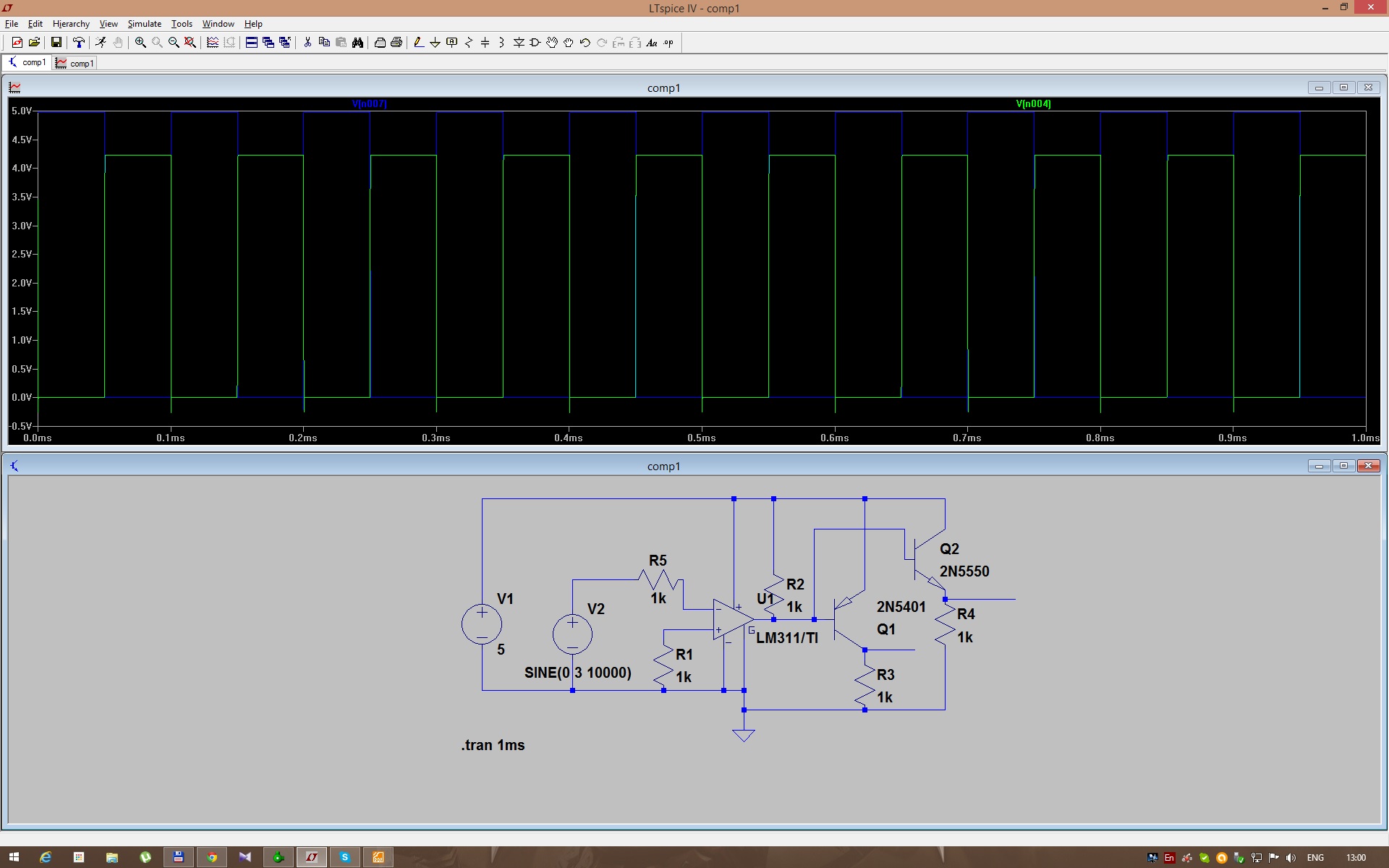Open the Simulate menu
Screen dimensions: 1389x868
coord(145,24)
